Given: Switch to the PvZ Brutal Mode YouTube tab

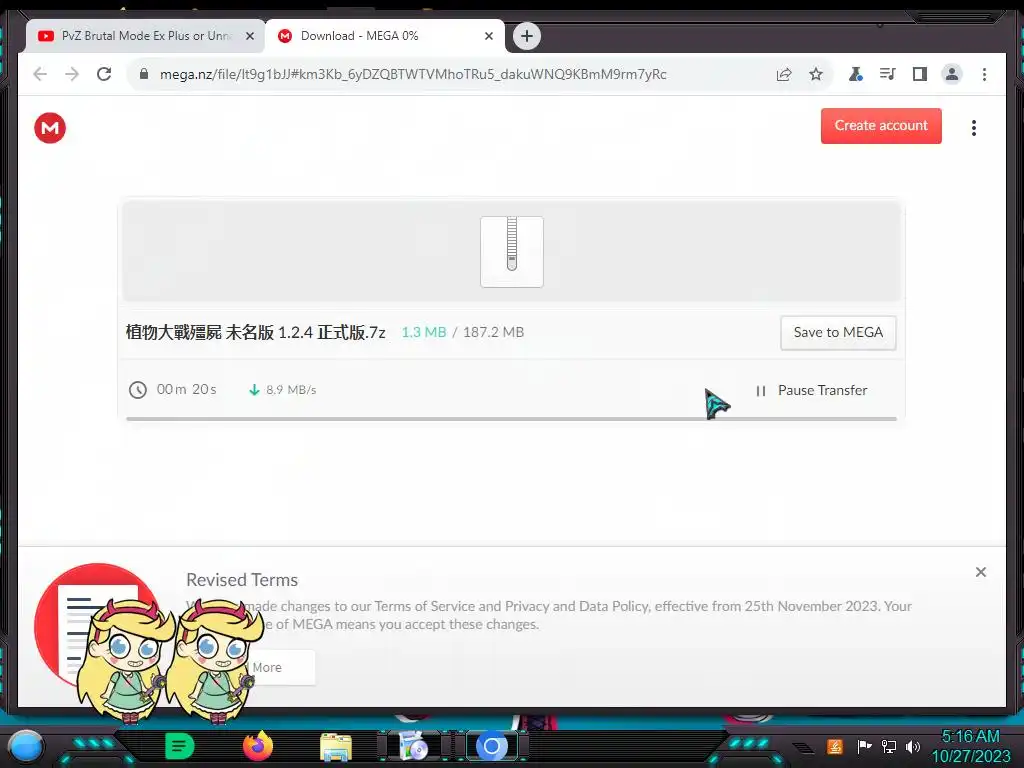Looking at the screenshot, I should (144, 36).
